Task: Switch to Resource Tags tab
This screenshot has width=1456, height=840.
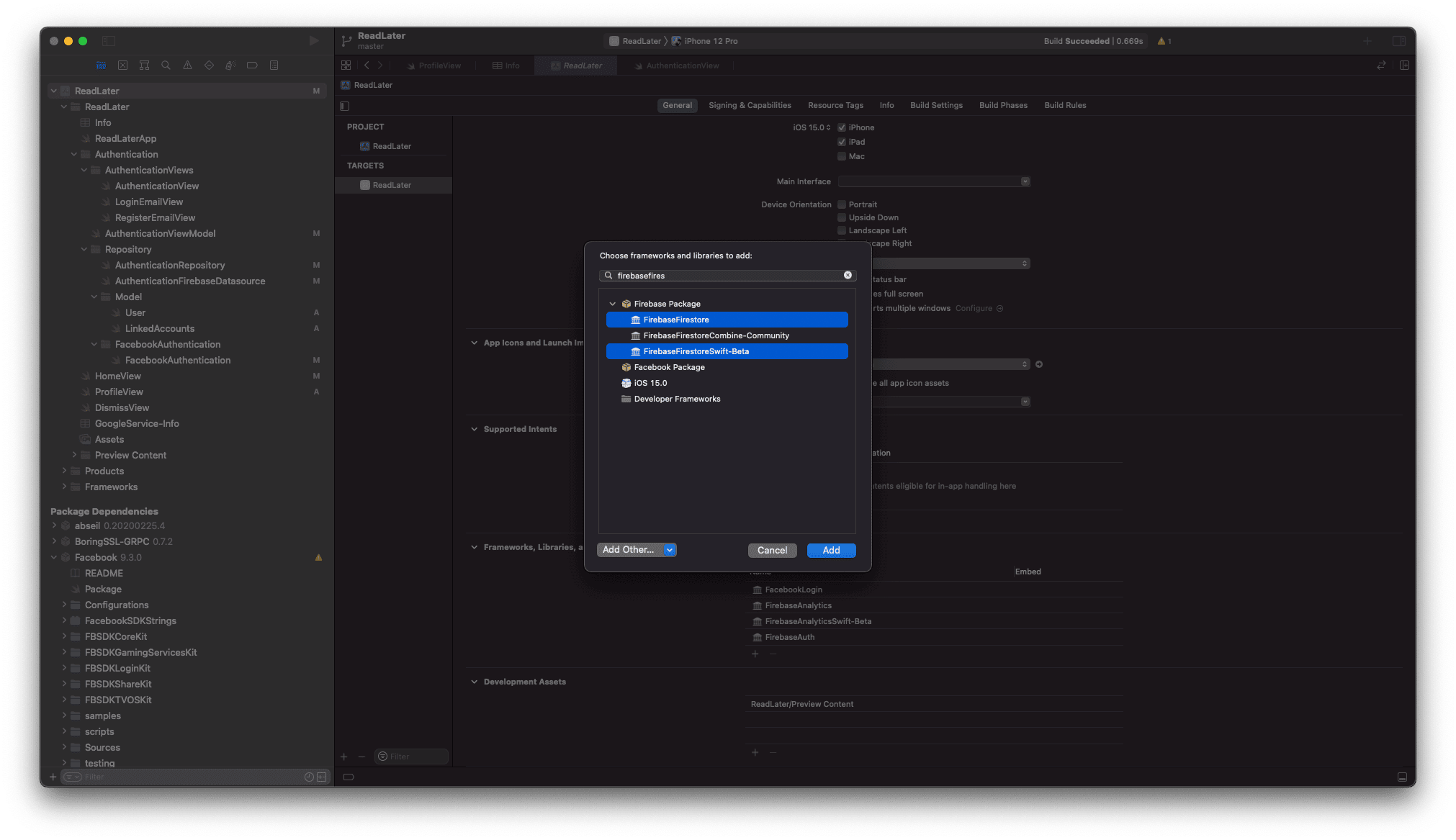Action: [x=835, y=105]
